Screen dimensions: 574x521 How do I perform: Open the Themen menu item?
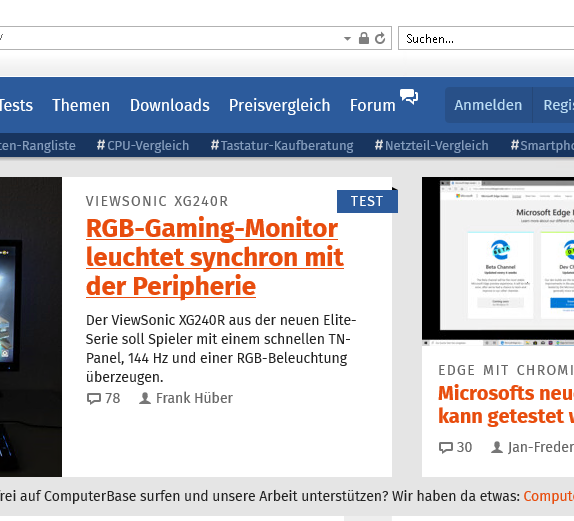[x=81, y=105]
